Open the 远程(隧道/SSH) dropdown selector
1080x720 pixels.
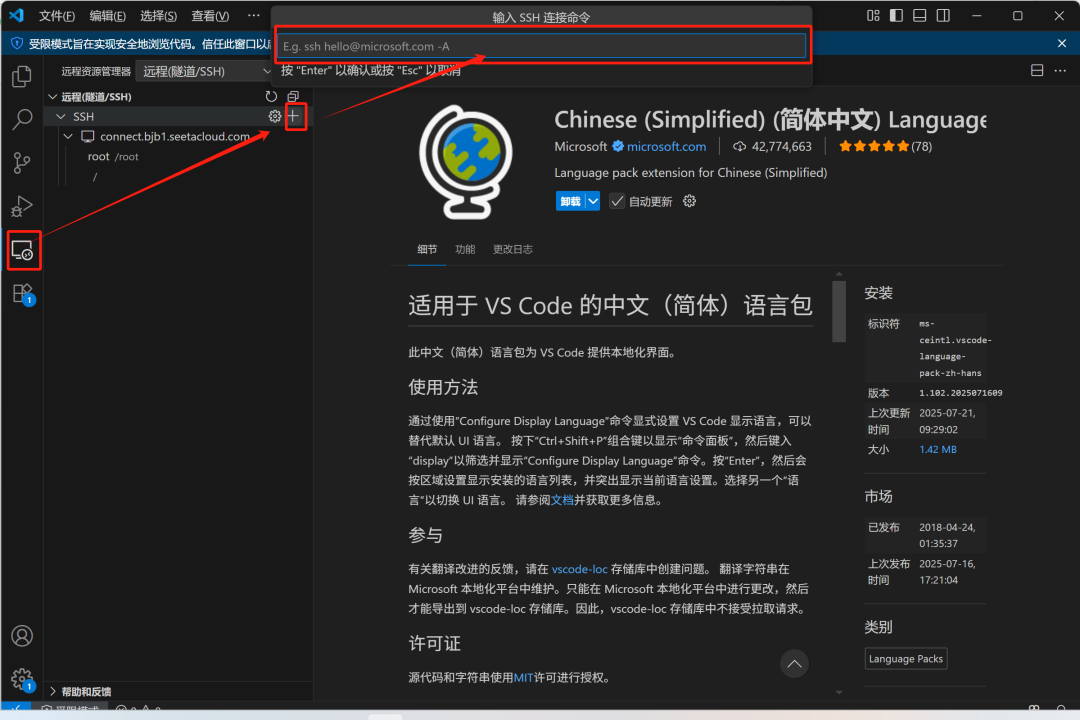click(205, 71)
